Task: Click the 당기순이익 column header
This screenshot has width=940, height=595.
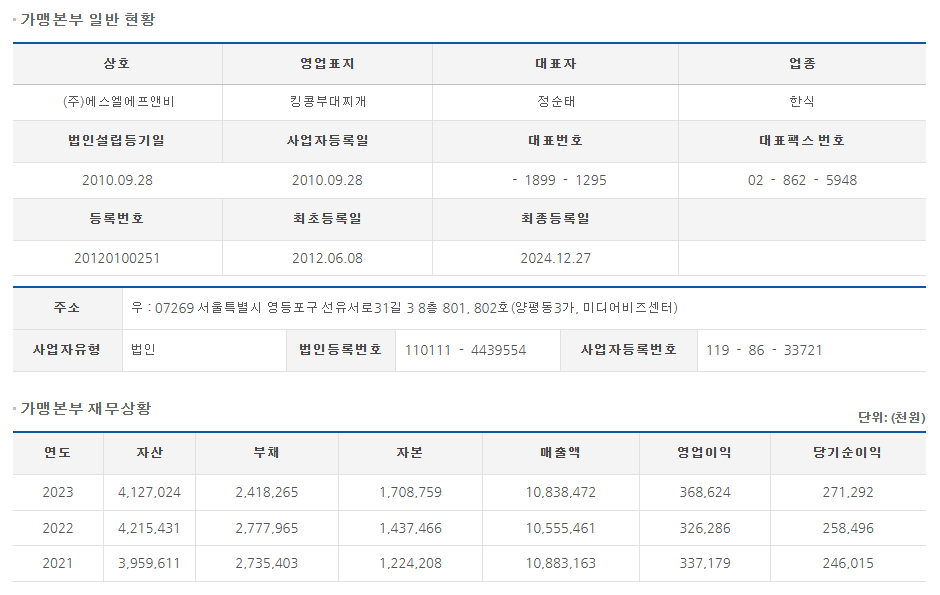Action: click(848, 453)
